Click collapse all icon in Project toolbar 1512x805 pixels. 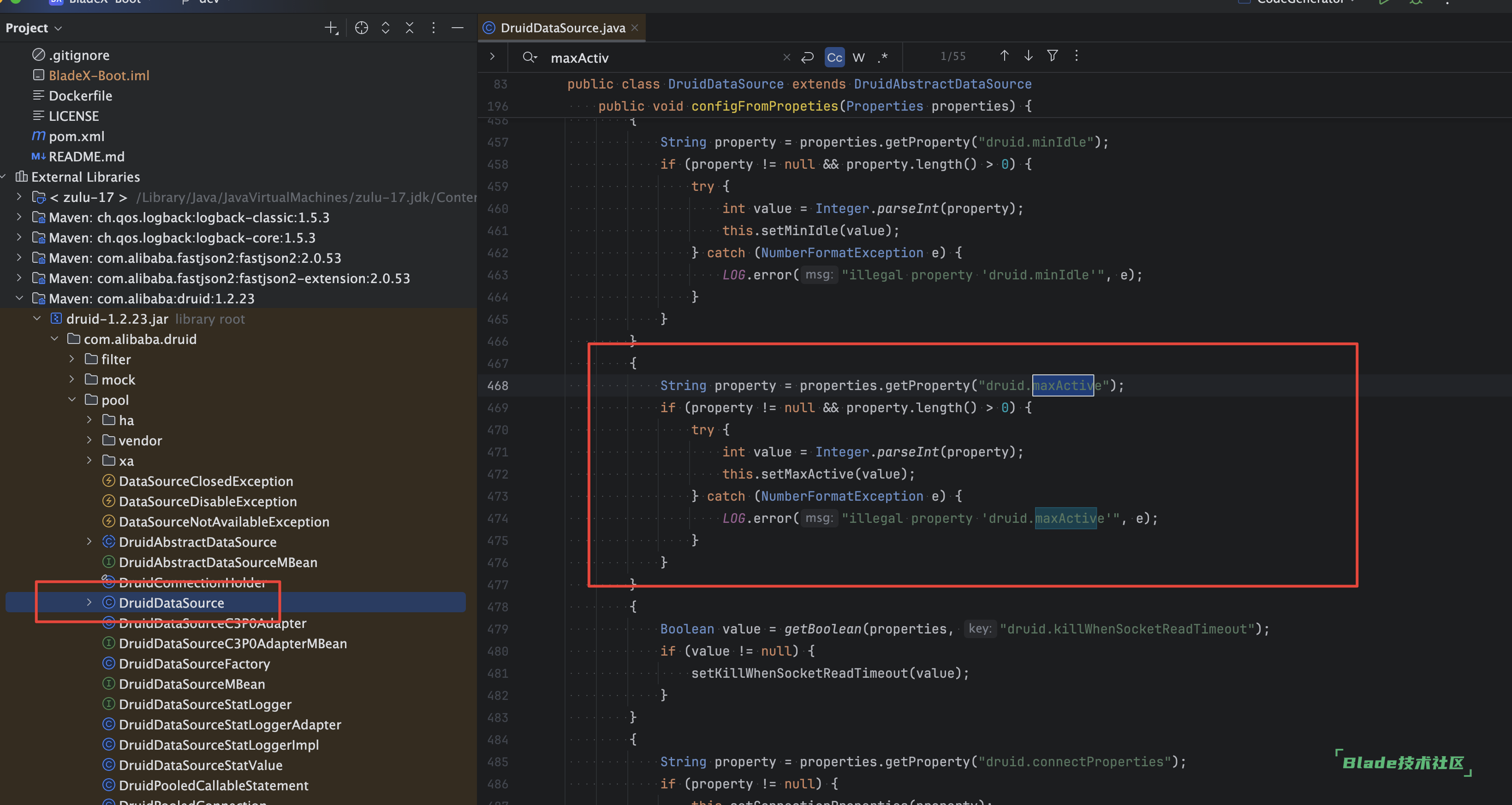tap(410, 28)
